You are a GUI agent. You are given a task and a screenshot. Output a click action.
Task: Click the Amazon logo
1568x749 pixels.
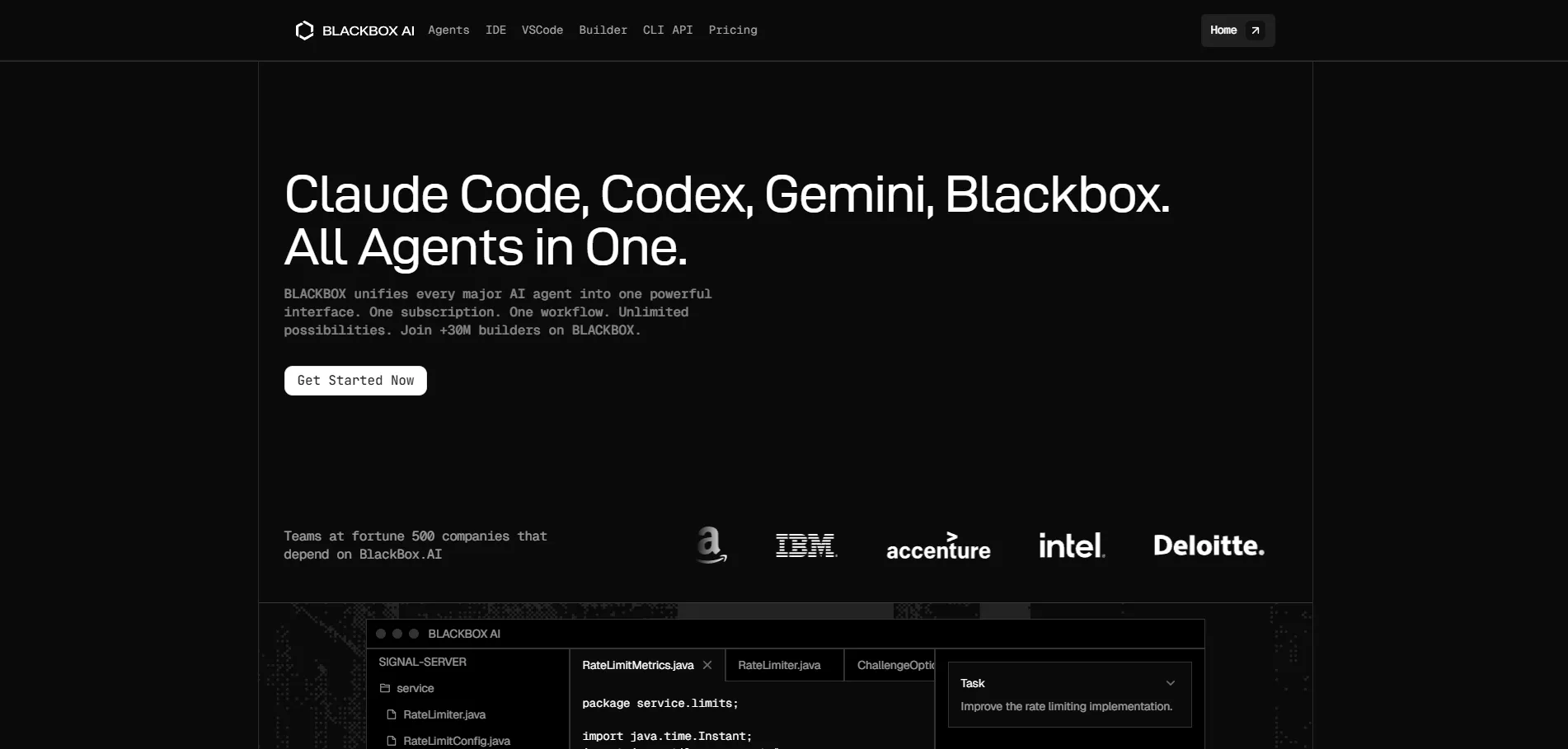pyautogui.click(x=711, y=545)
